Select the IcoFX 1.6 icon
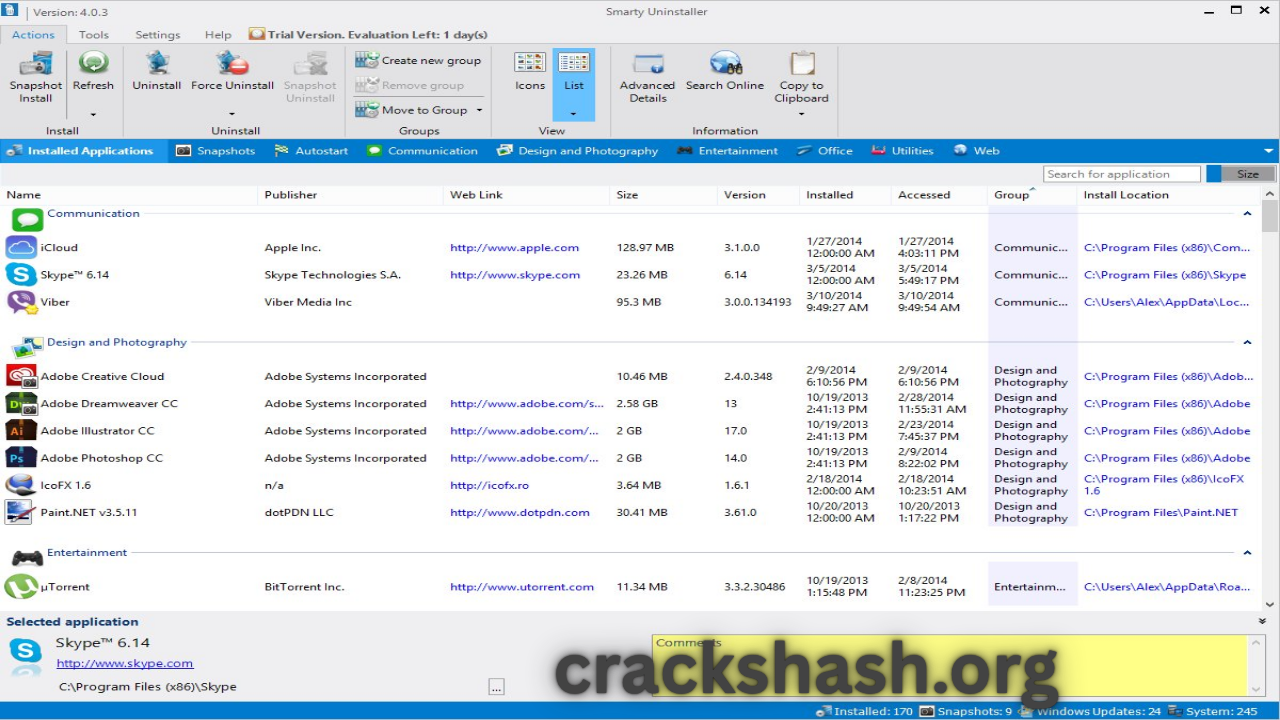Image resolution: width=1280 pixels, height=720 pixels. pos(21,484)
